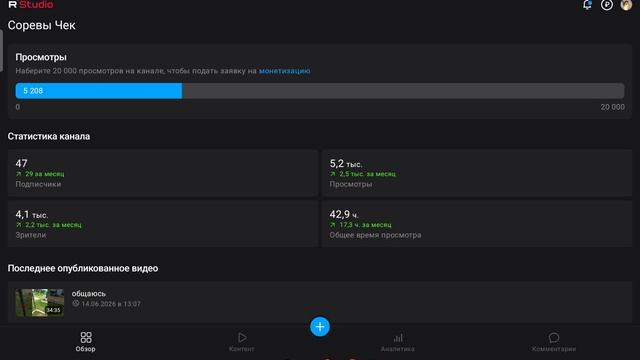The image size is (640, 360).
Task: Click the 29 за месяц growth text
Action: pos(44,174)
